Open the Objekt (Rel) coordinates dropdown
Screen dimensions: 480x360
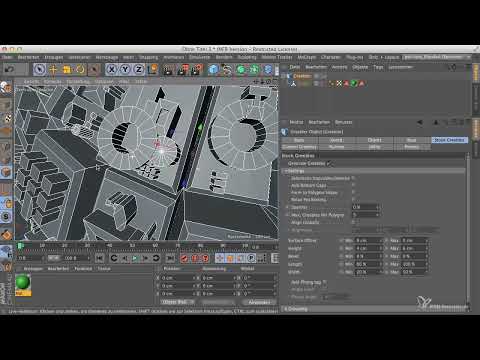click(178, 302)
